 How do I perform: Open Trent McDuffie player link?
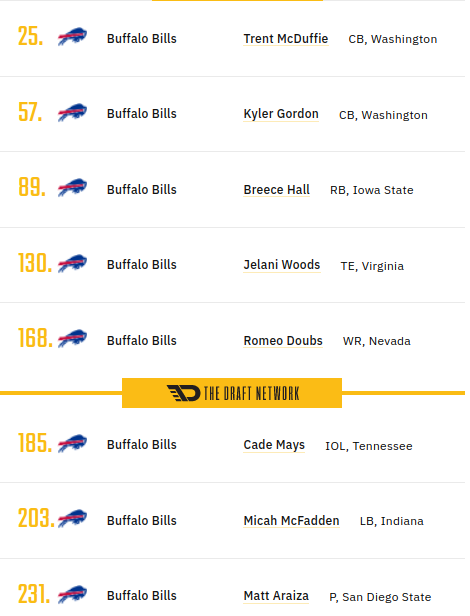click(288, 39)
